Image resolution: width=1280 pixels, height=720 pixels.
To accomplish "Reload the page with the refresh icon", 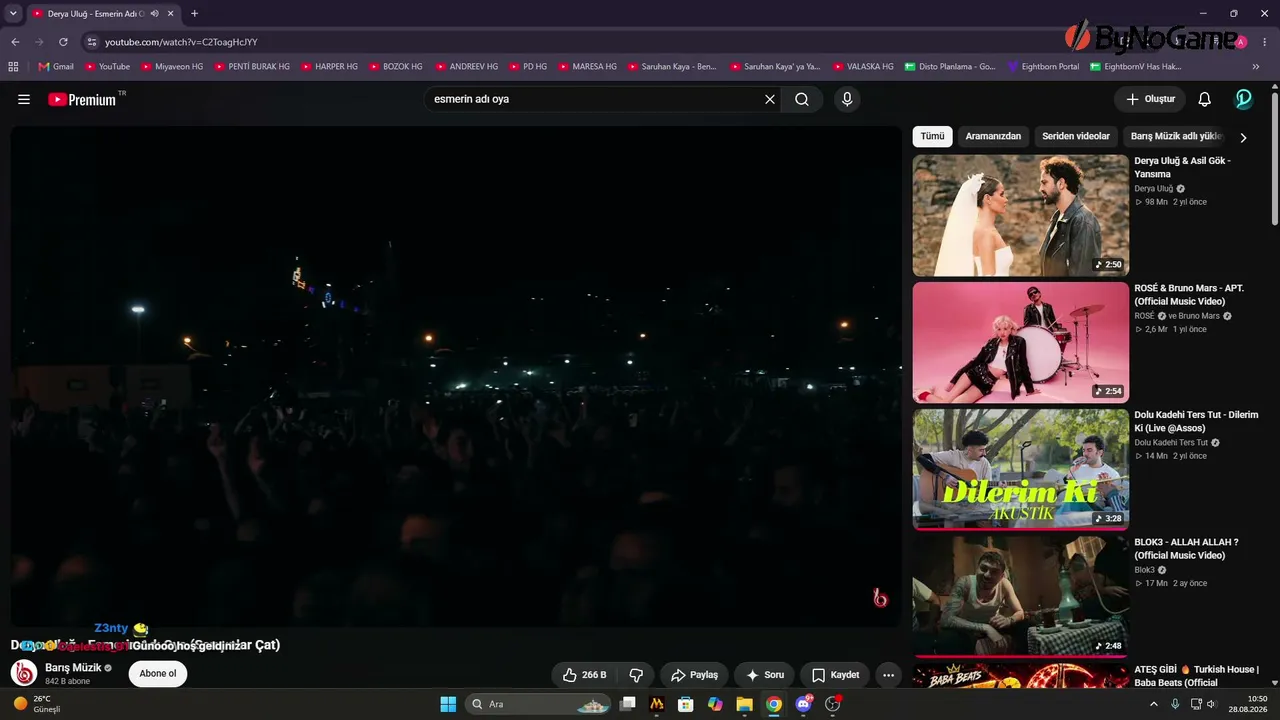I will pyautogui.click(x=63, y=42).
